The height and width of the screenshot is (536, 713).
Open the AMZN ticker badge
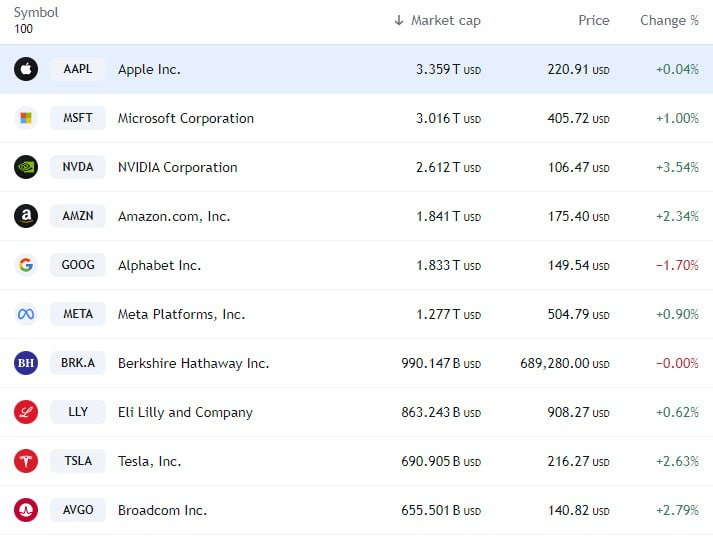click(x=78, y=216)
